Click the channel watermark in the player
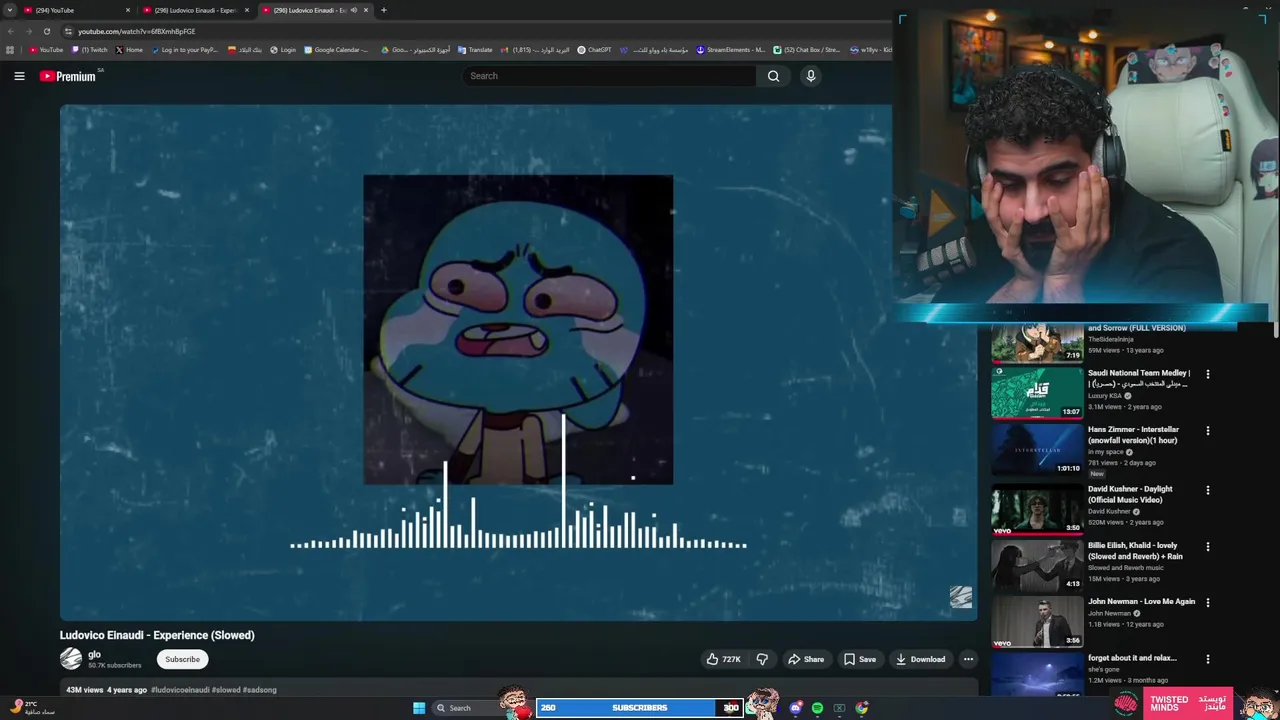1280x720 pixels. (961, 597)
